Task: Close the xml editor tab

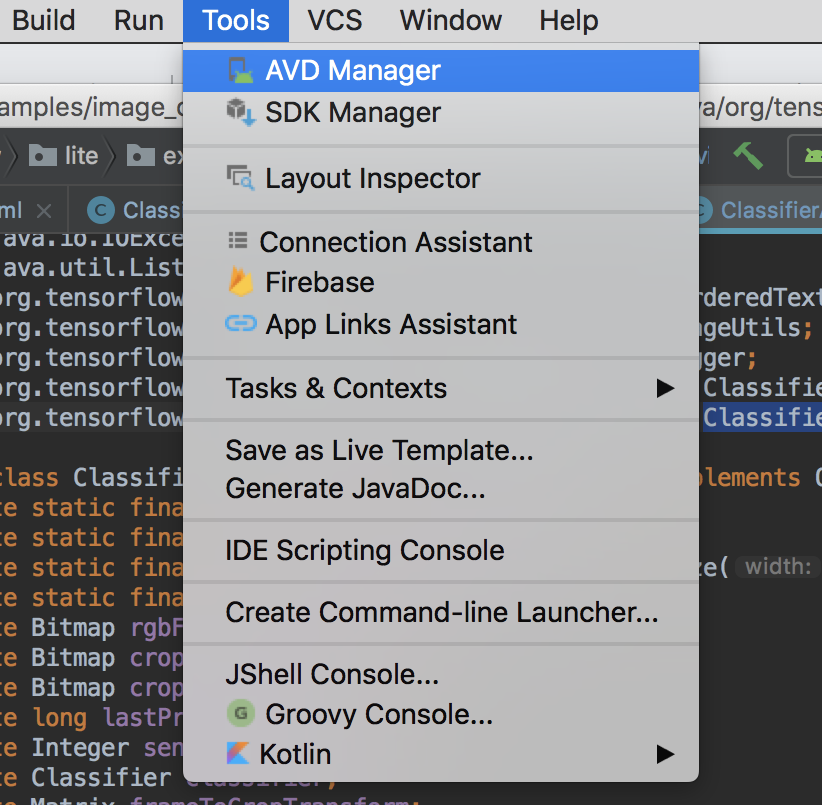Action: tap(43, 210)
